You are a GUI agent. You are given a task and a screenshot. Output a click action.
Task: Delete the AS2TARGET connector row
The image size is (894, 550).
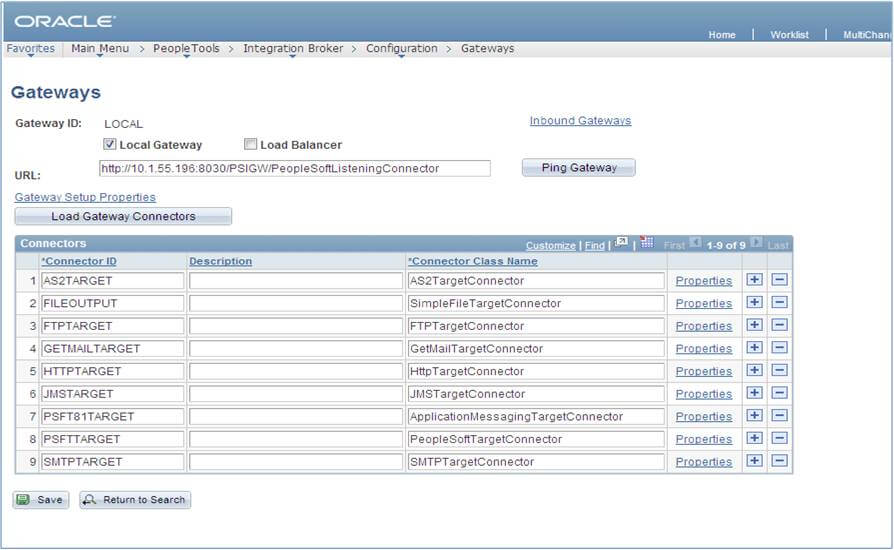[779, 280]
